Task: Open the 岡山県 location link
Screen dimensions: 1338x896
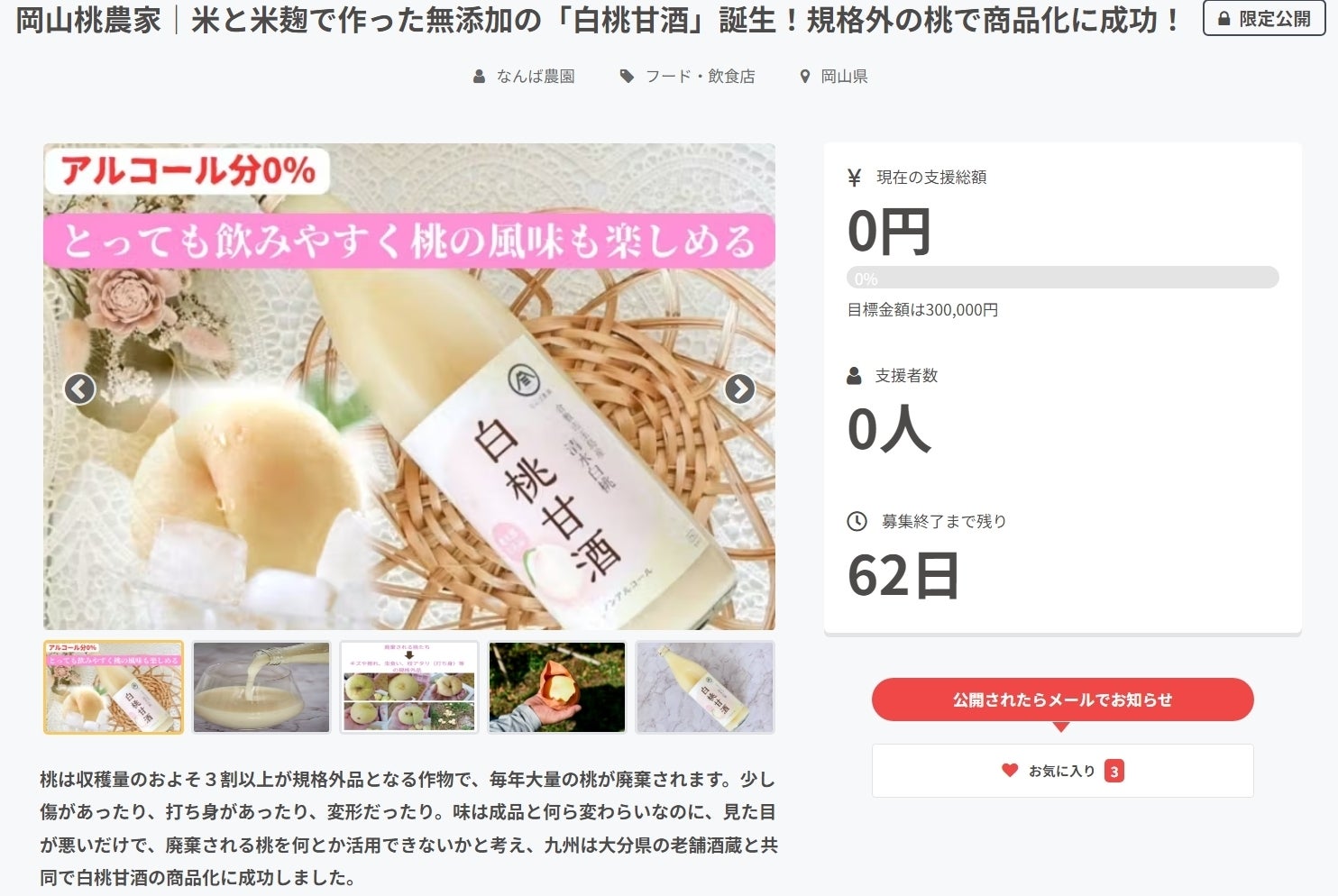Action: (844, 77)
